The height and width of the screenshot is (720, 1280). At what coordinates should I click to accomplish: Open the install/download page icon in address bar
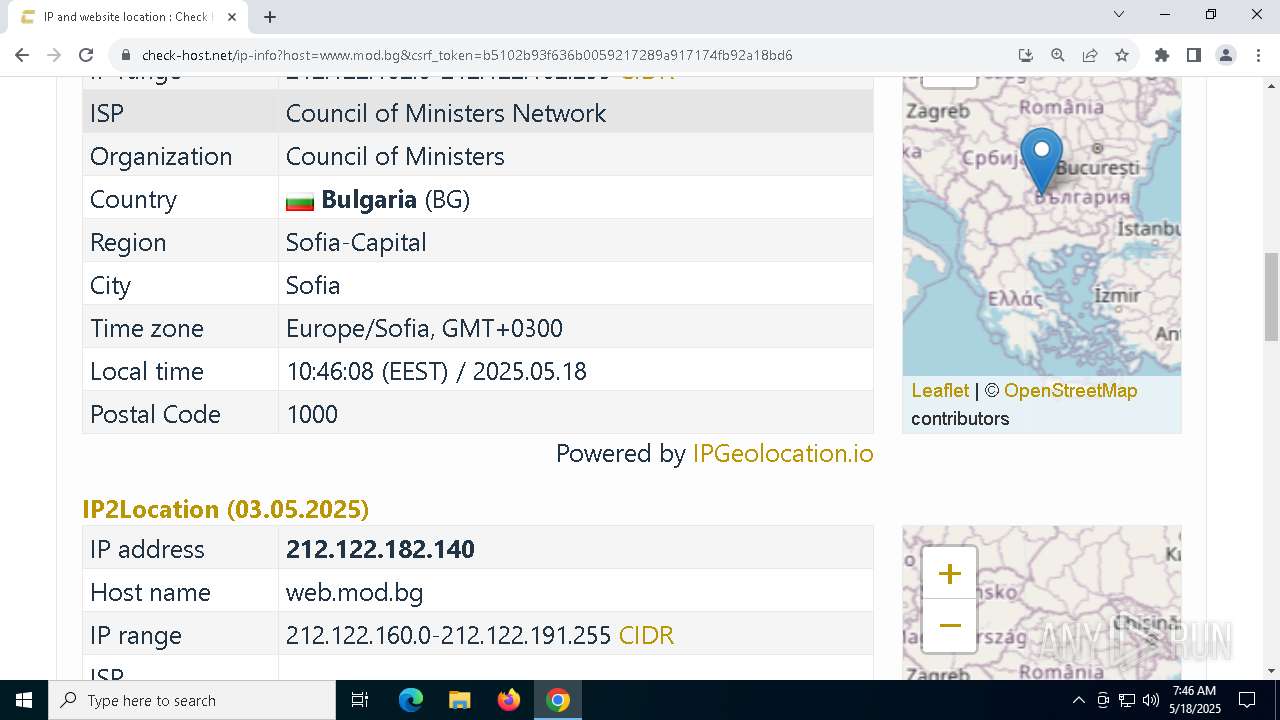pyautogui.click(x=1025, y=55)
